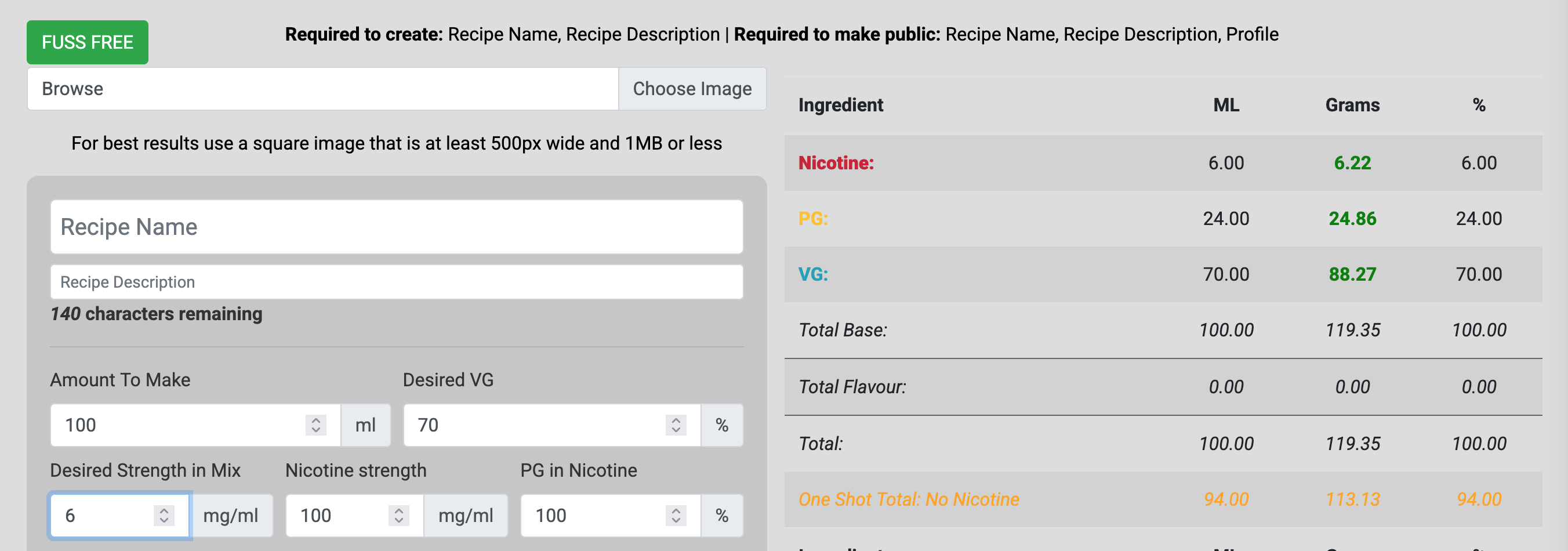Click % unit beside PG in Nicotine
This screenshot has height=551, width=1568.
722,516
